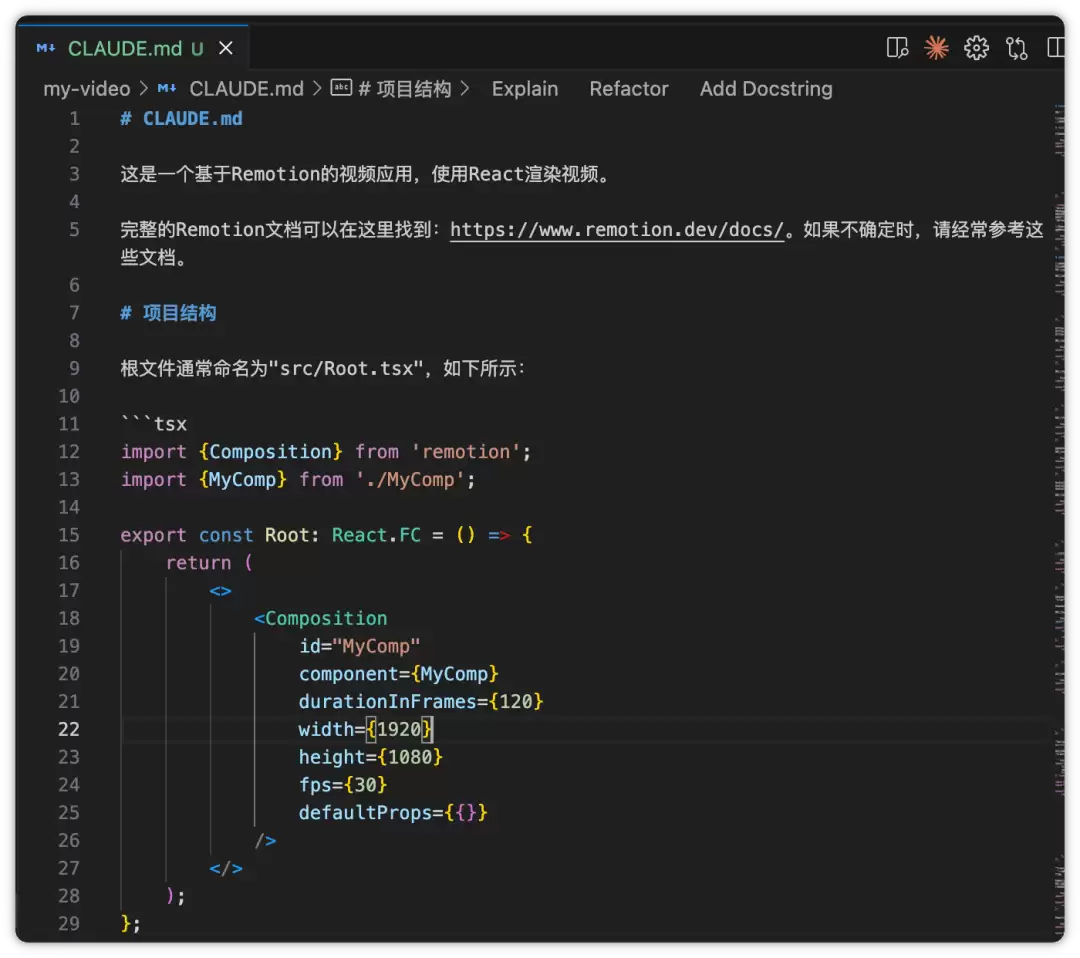The width and height of the screenshot is (1080, 958).
Task: Click the 'height={1080}' text
Action: [x=370, y=757]
